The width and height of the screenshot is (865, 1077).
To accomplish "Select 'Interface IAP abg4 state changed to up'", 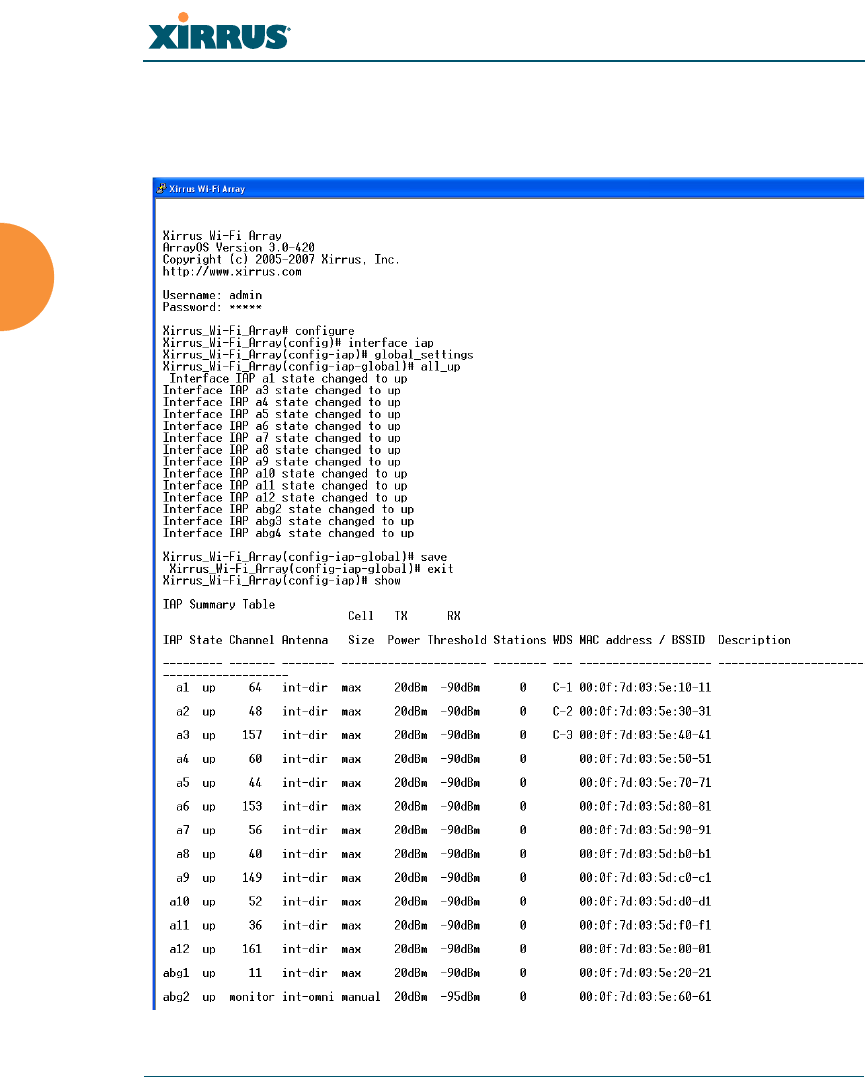I will [289, 533].
